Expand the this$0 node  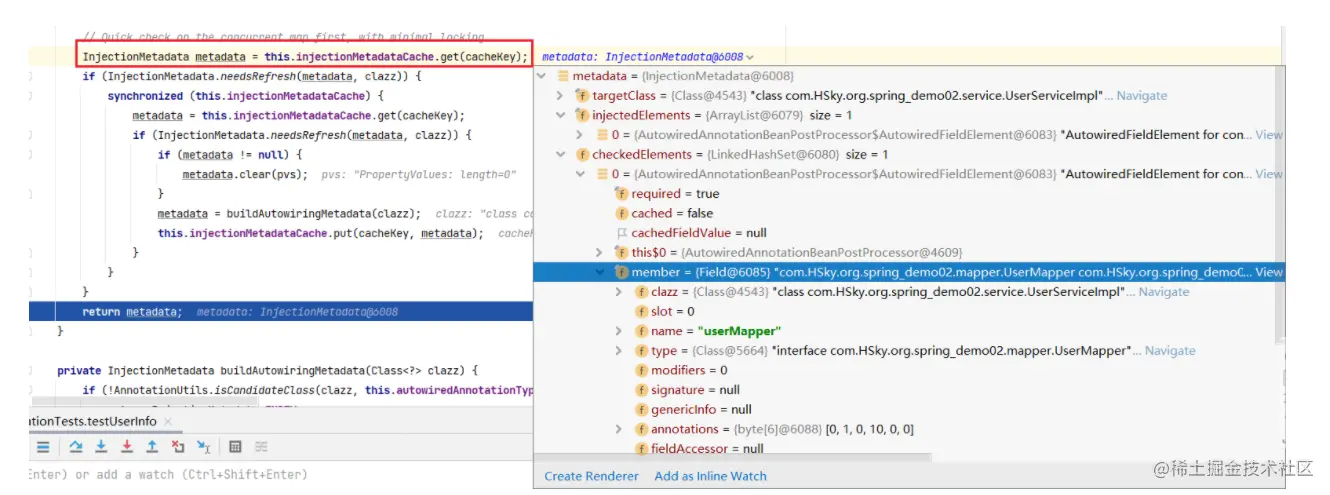[x=599, y=252]
